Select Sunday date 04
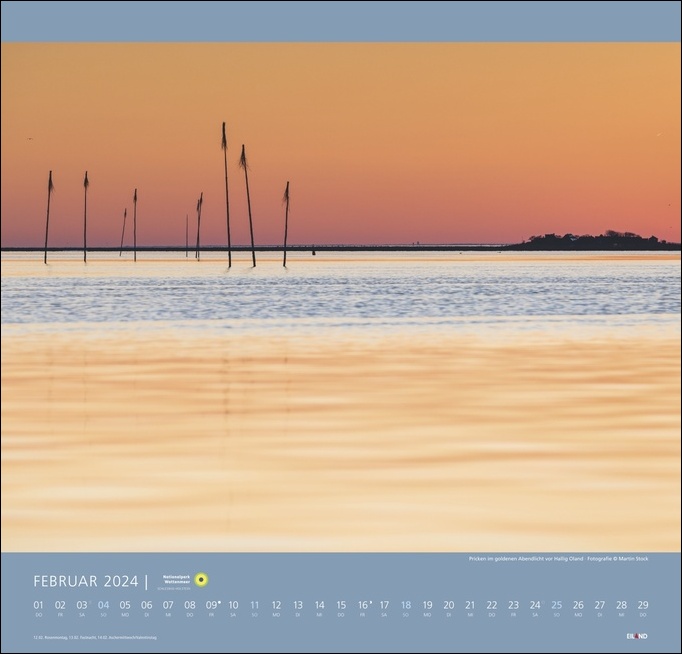Image resolution: width=682 pixels, height=654 pixels. click(x=103, y=605)
